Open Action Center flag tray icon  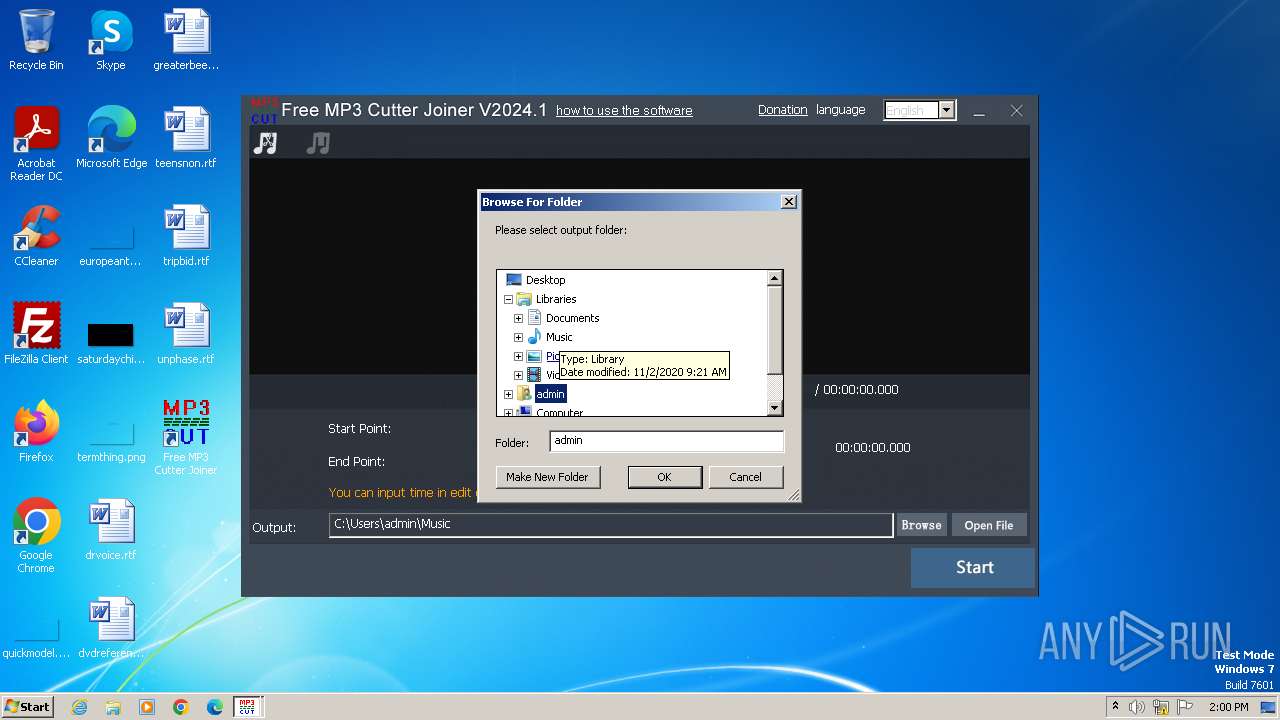[x=1185, y=707]
